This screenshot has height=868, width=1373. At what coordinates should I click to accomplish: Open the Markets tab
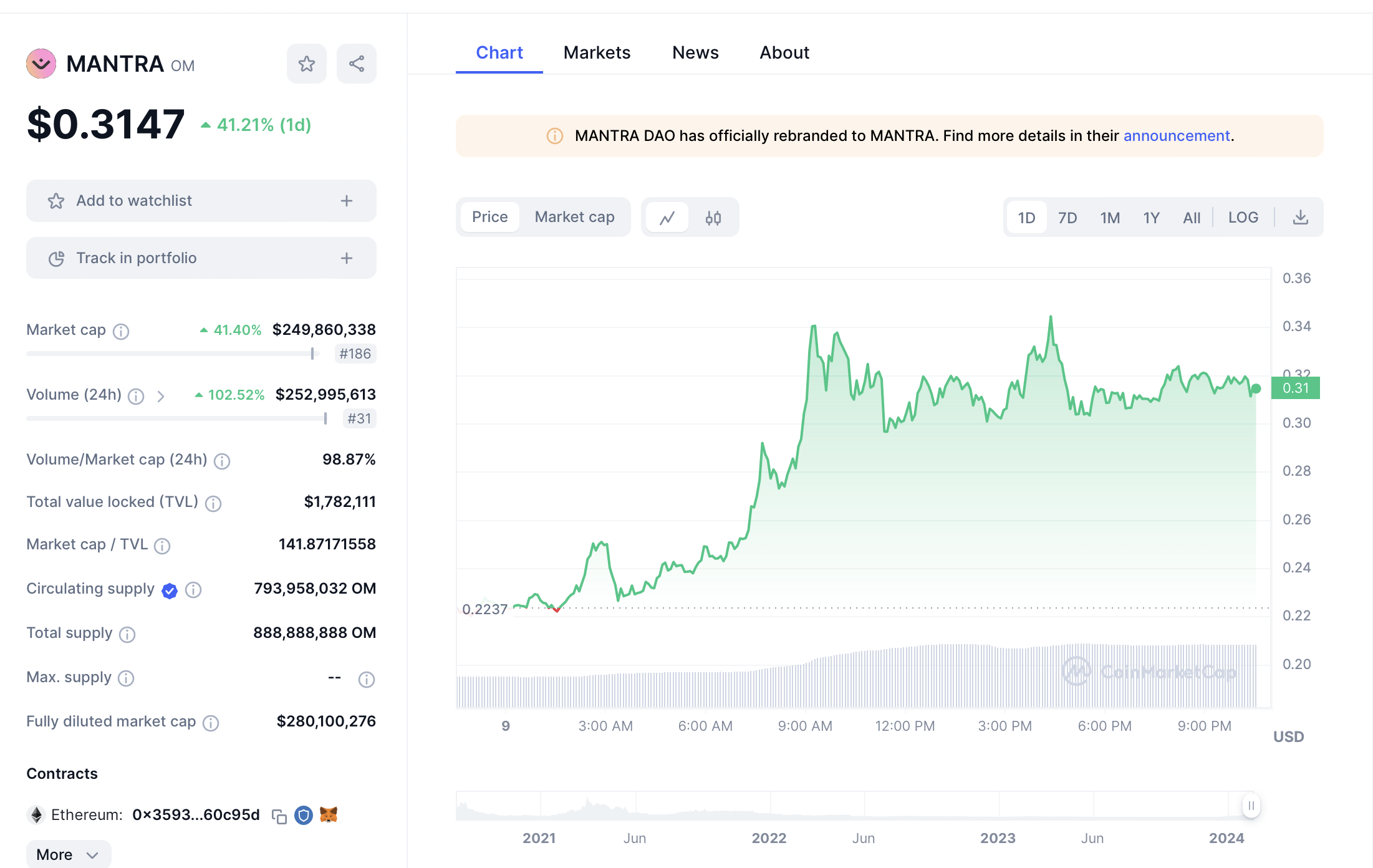click(x=597, y=52)
